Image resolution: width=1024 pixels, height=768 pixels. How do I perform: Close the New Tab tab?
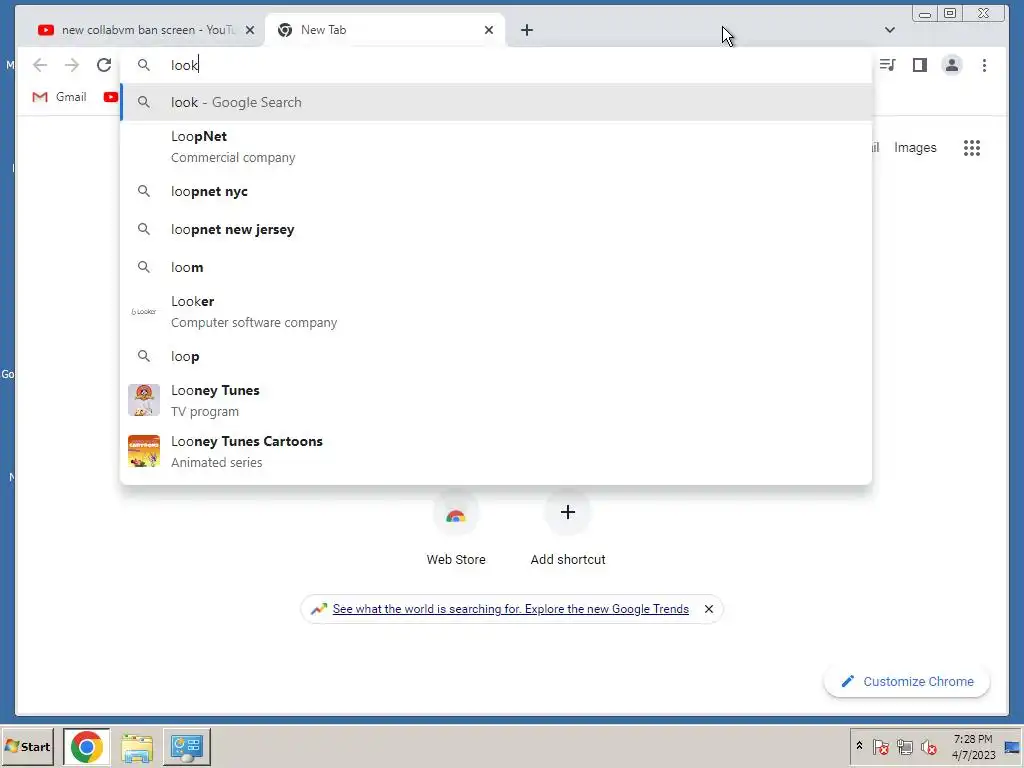pyautogui.click(x=488, y=30)
